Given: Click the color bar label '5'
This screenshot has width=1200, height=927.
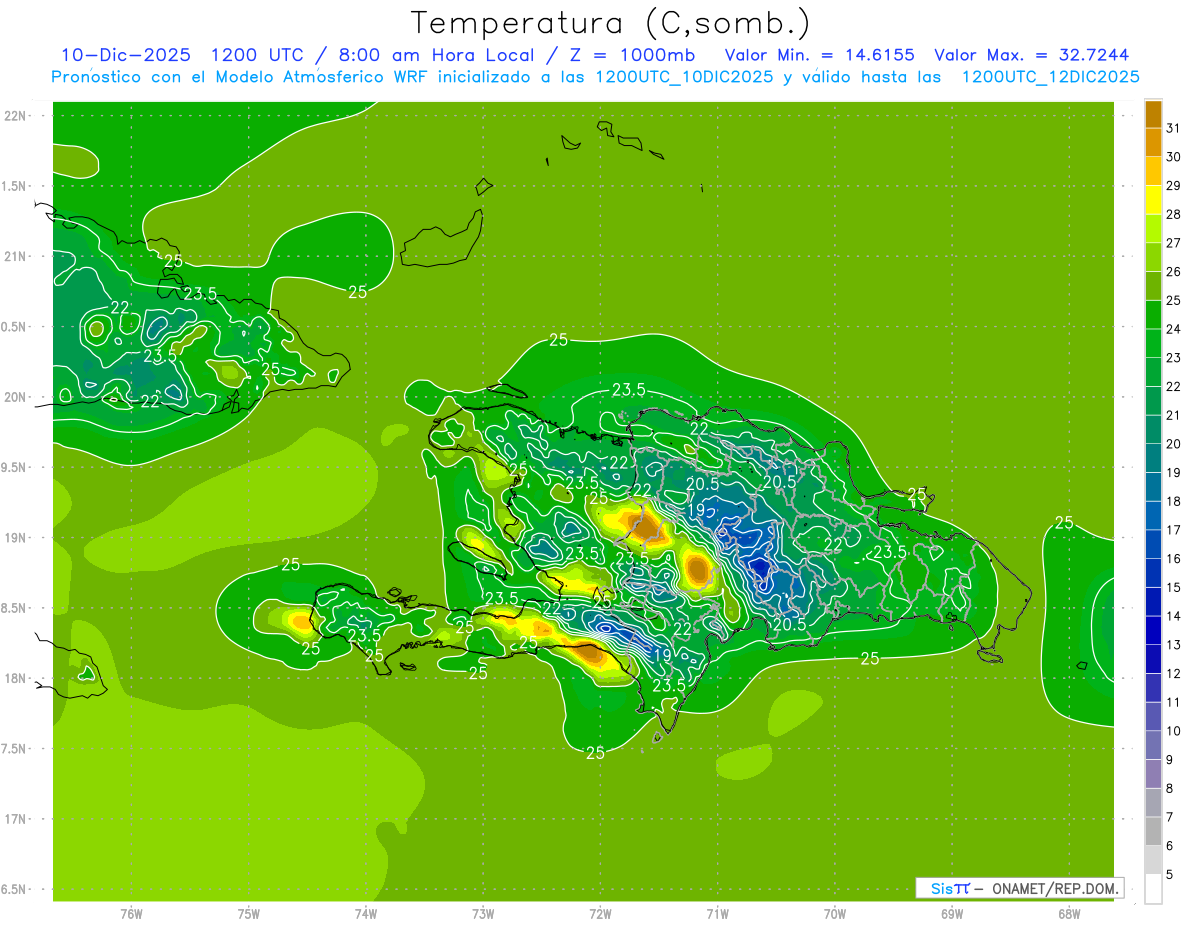Looking at the screenshot, I should (1170, 875).
